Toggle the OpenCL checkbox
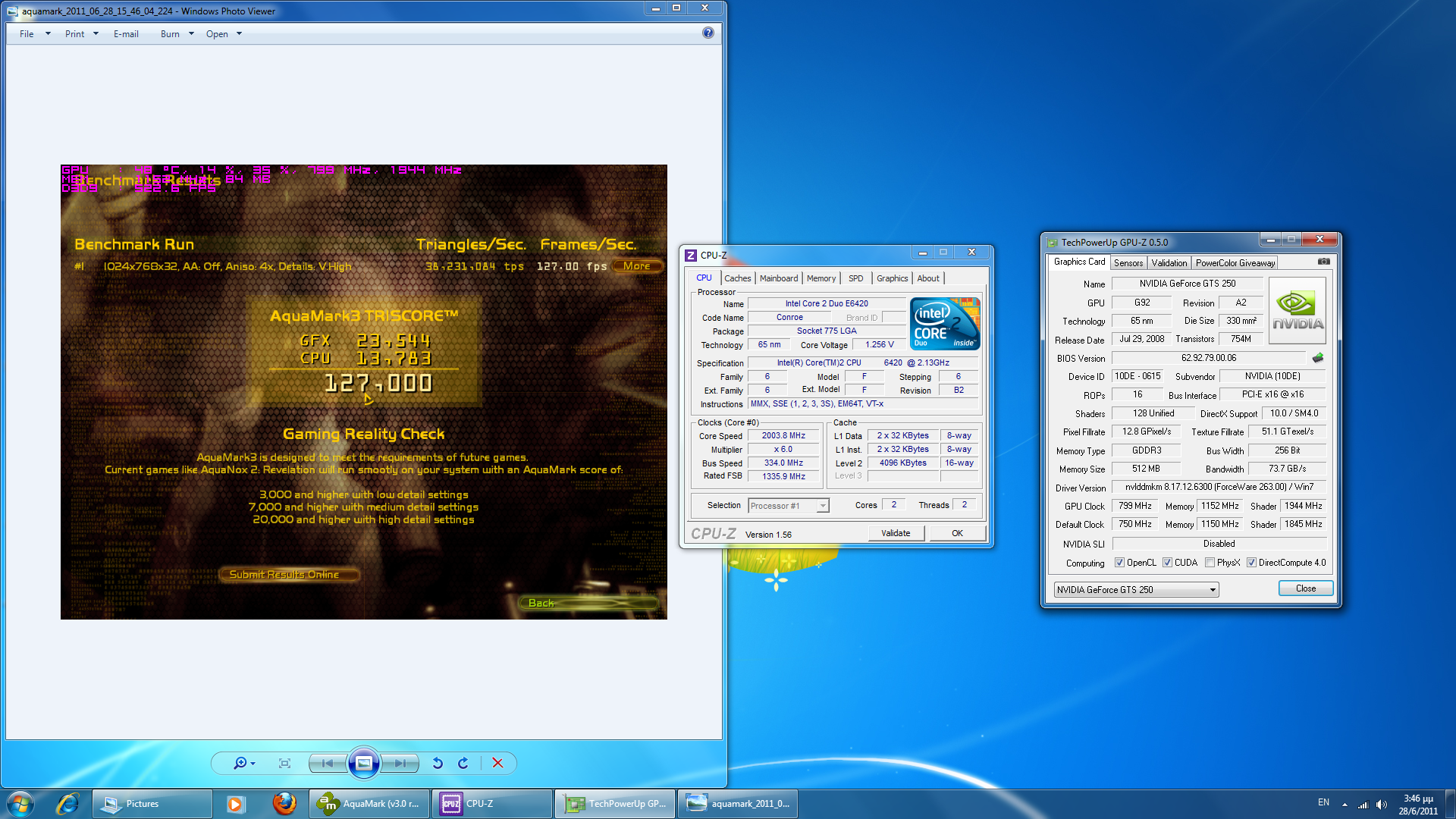 tap(1119, 563)
